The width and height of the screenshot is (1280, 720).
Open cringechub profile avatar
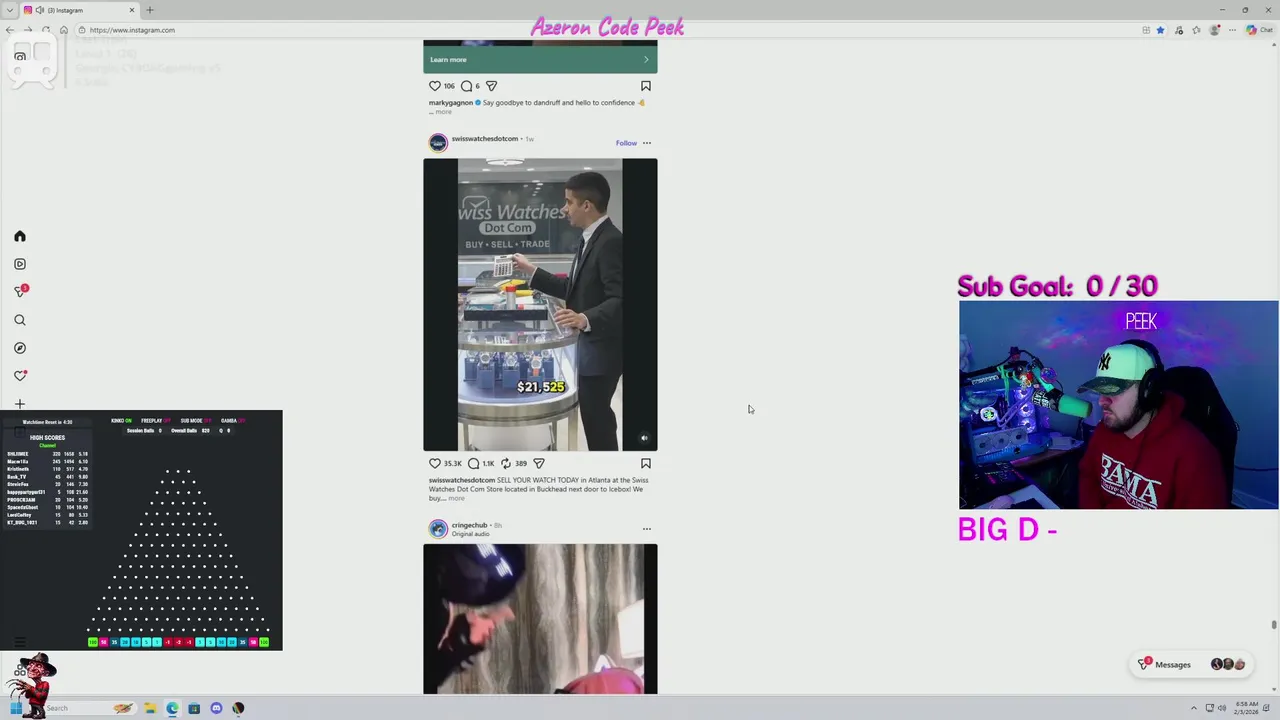[438, 528]
